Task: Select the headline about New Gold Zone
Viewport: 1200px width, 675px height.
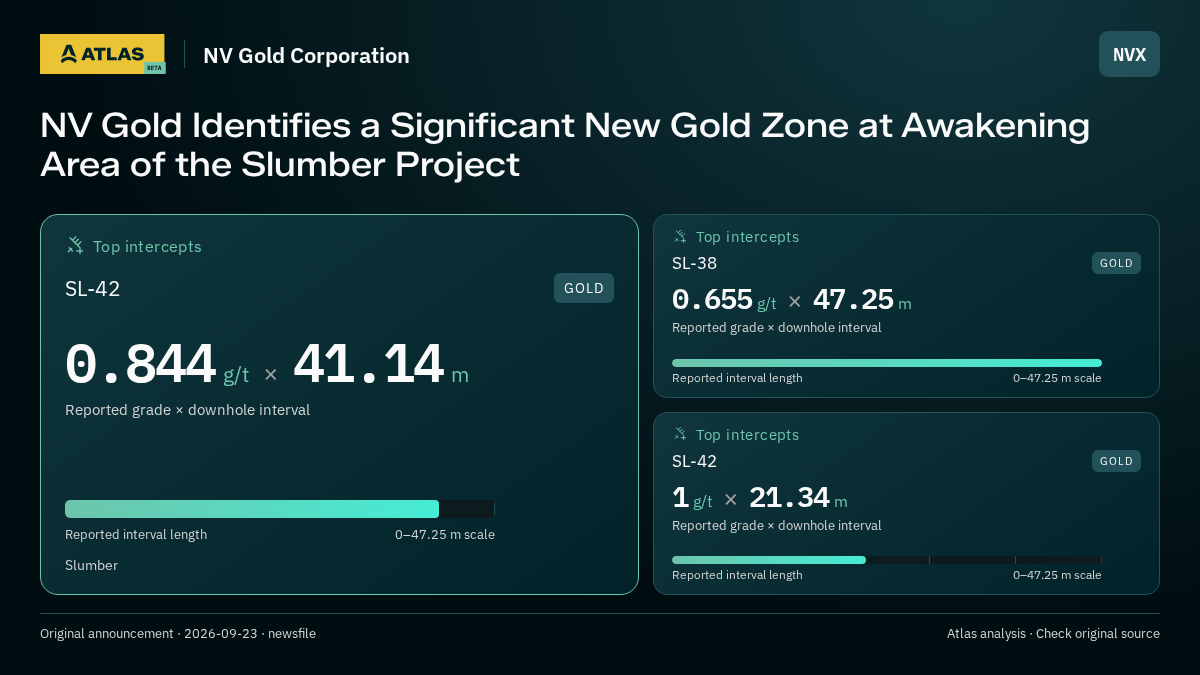Action: point(565,145)
